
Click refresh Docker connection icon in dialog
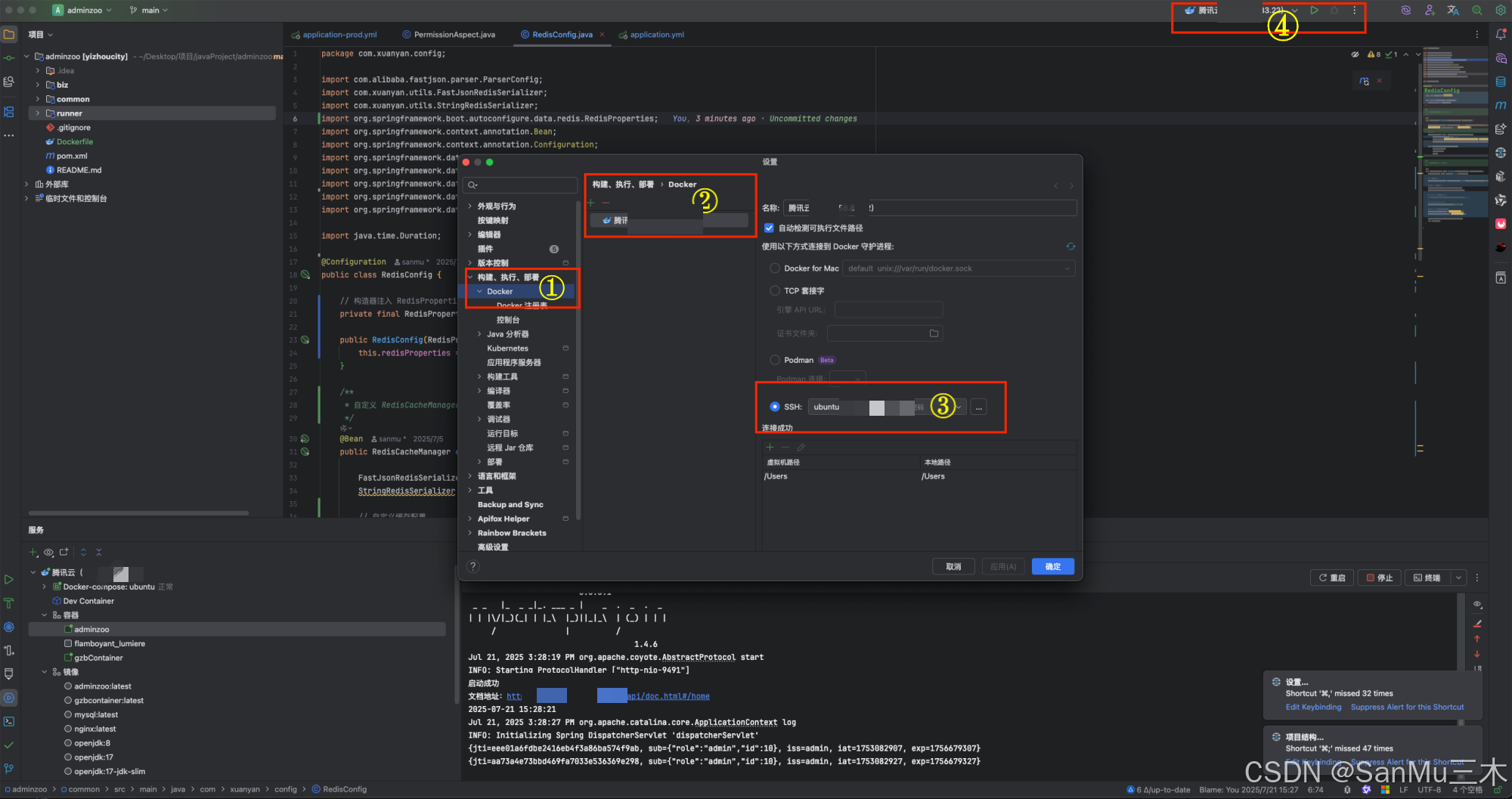click(x=1070, y=246)
